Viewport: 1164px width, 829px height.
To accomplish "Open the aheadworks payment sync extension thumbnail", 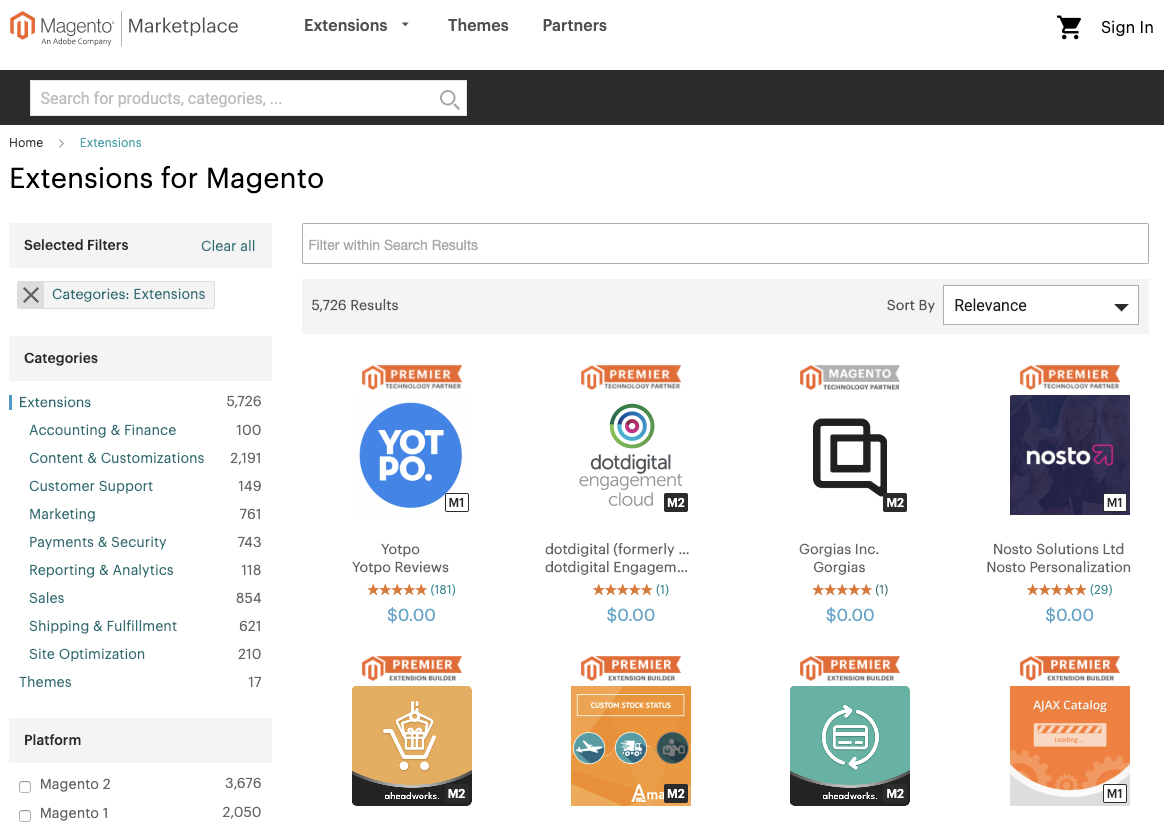I will [x=850, y=745].
